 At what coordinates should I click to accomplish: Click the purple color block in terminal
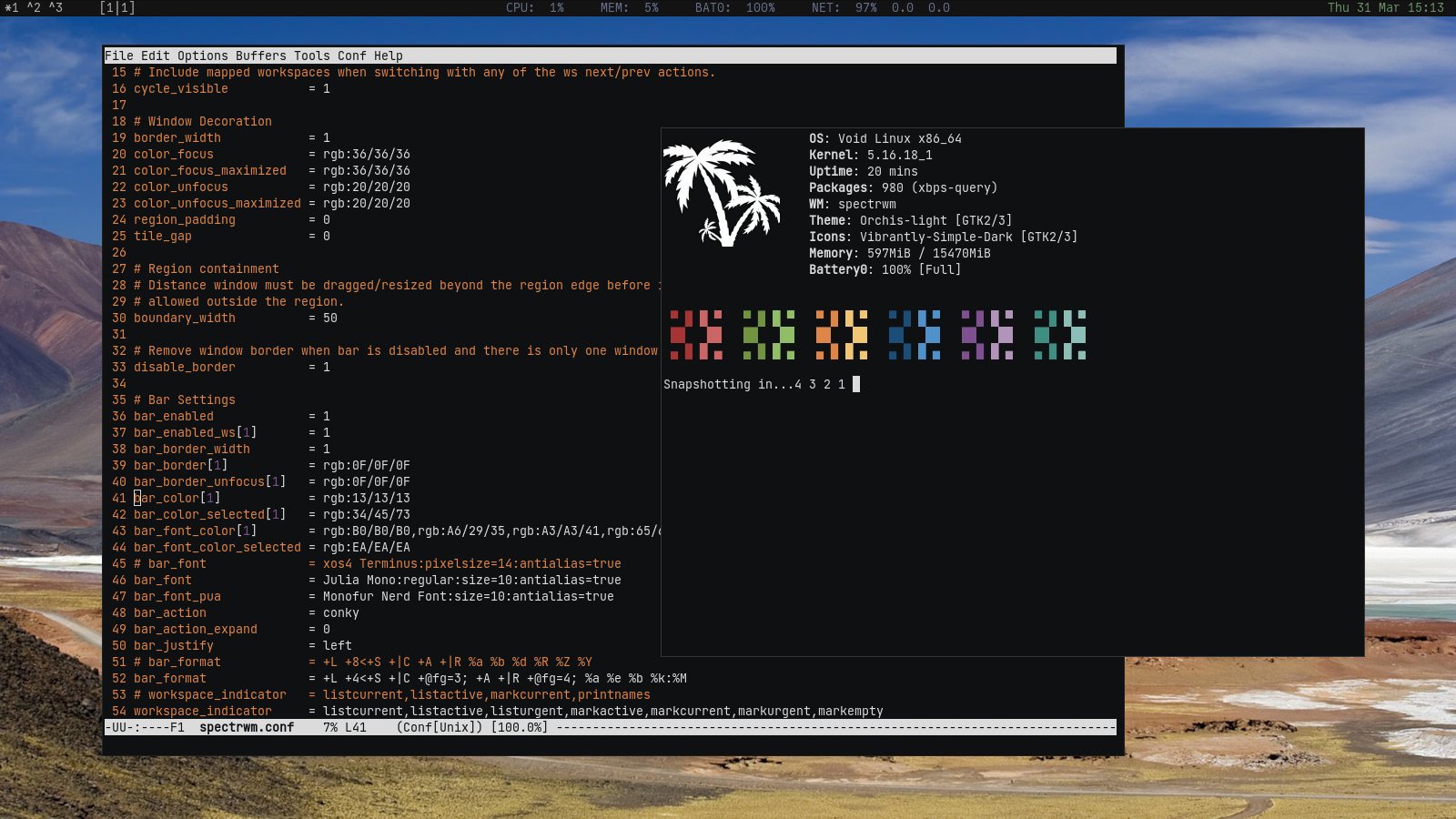tap(987, 335)
